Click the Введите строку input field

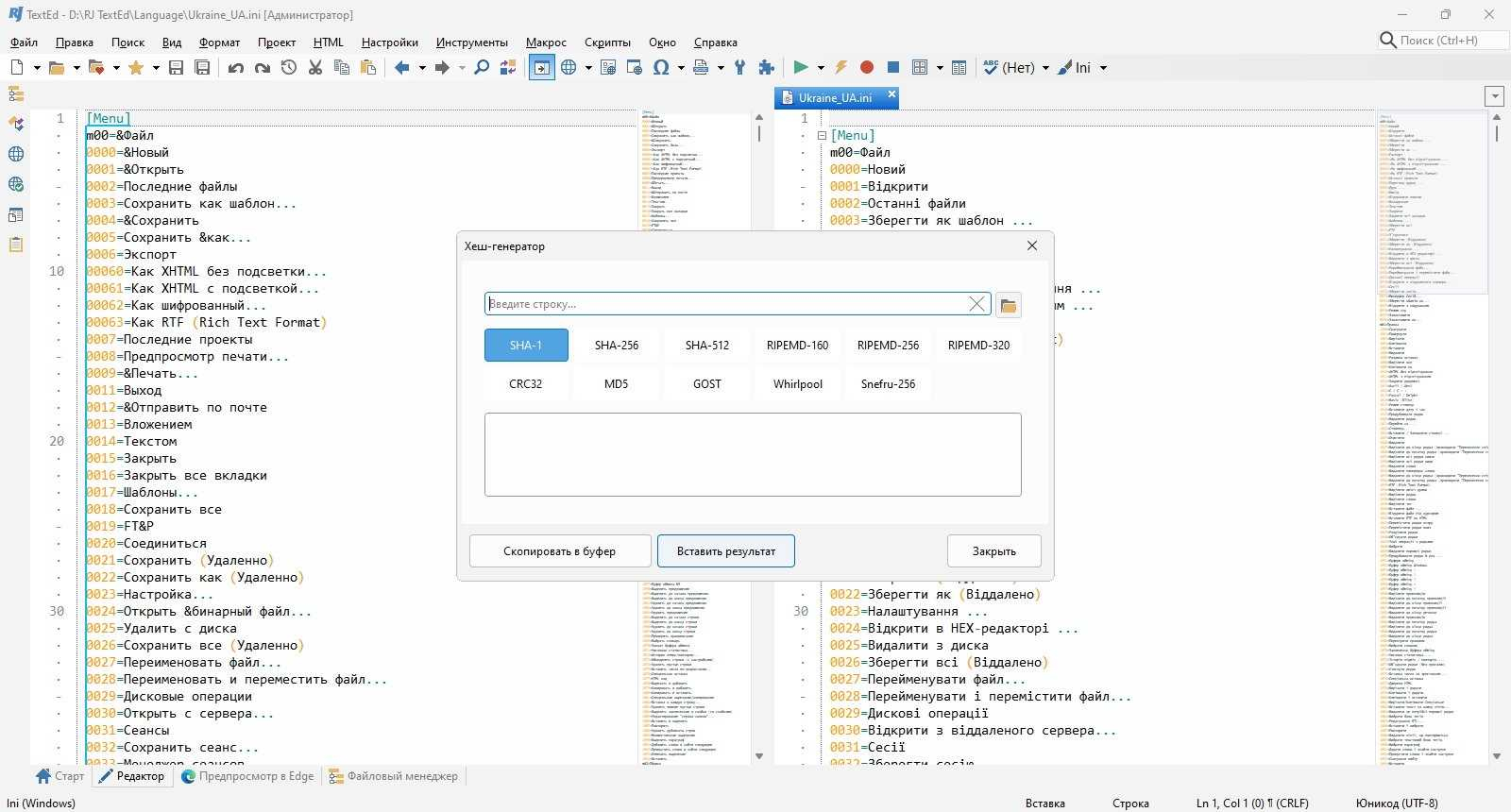point(725,304)
